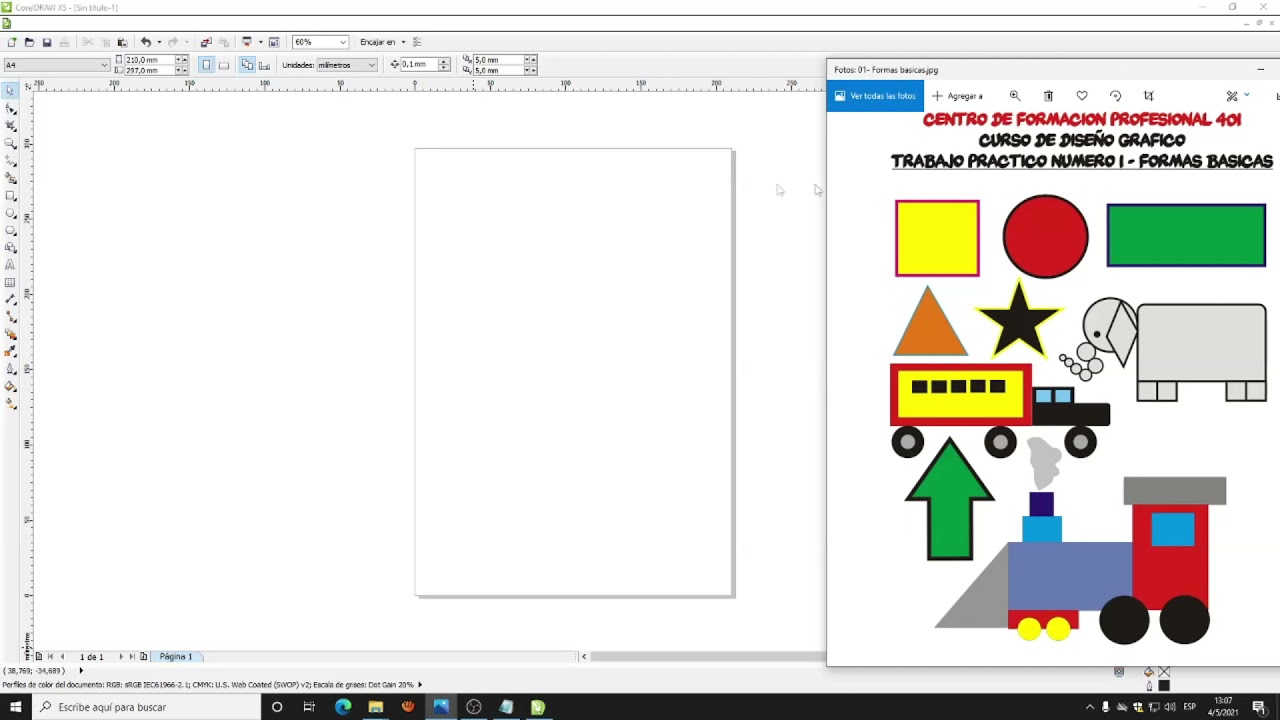Click the black outline color indicator
Screen dimensions: 1280x720
[x=1164, y=686]
